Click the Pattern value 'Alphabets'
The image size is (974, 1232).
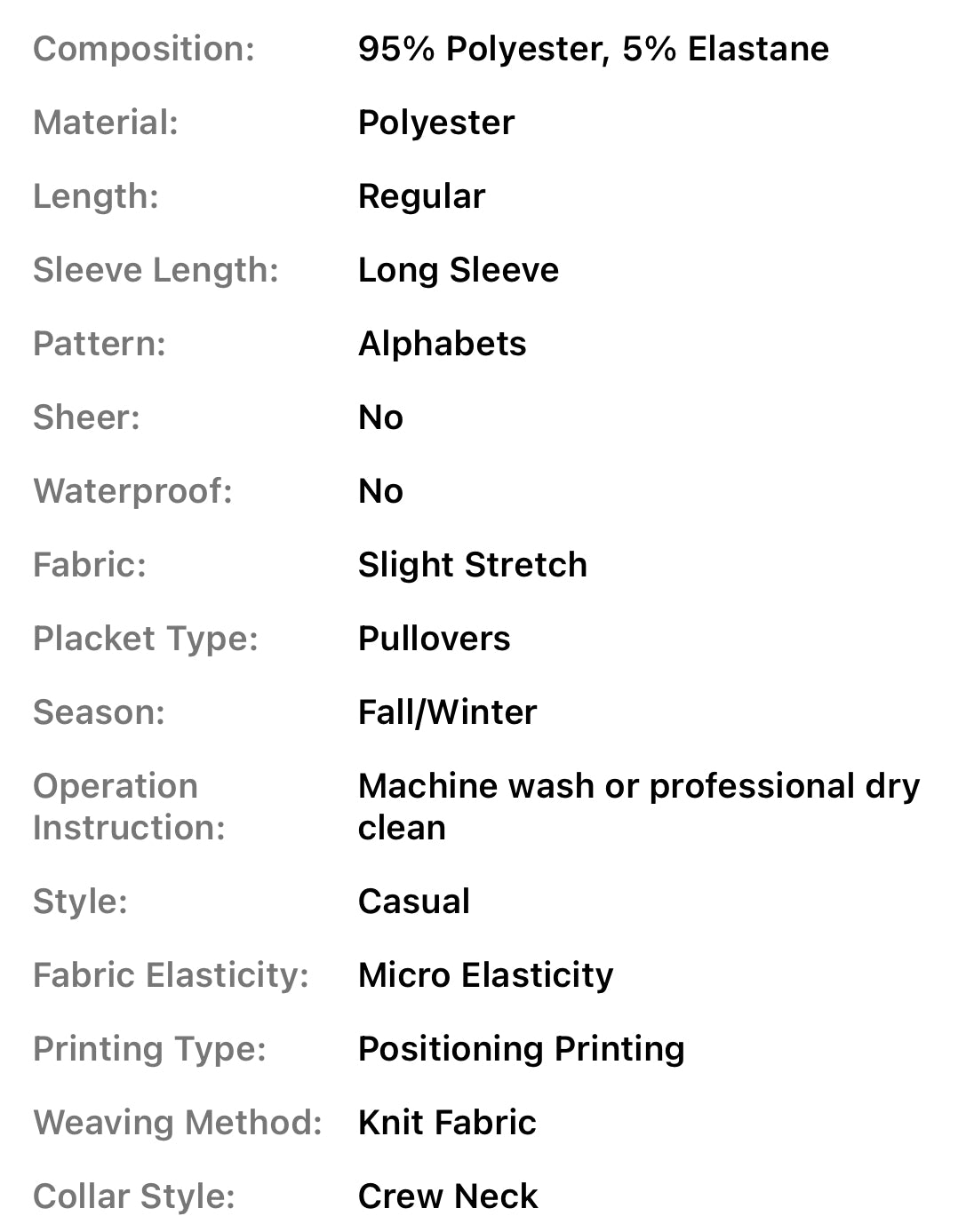[442, 344]
